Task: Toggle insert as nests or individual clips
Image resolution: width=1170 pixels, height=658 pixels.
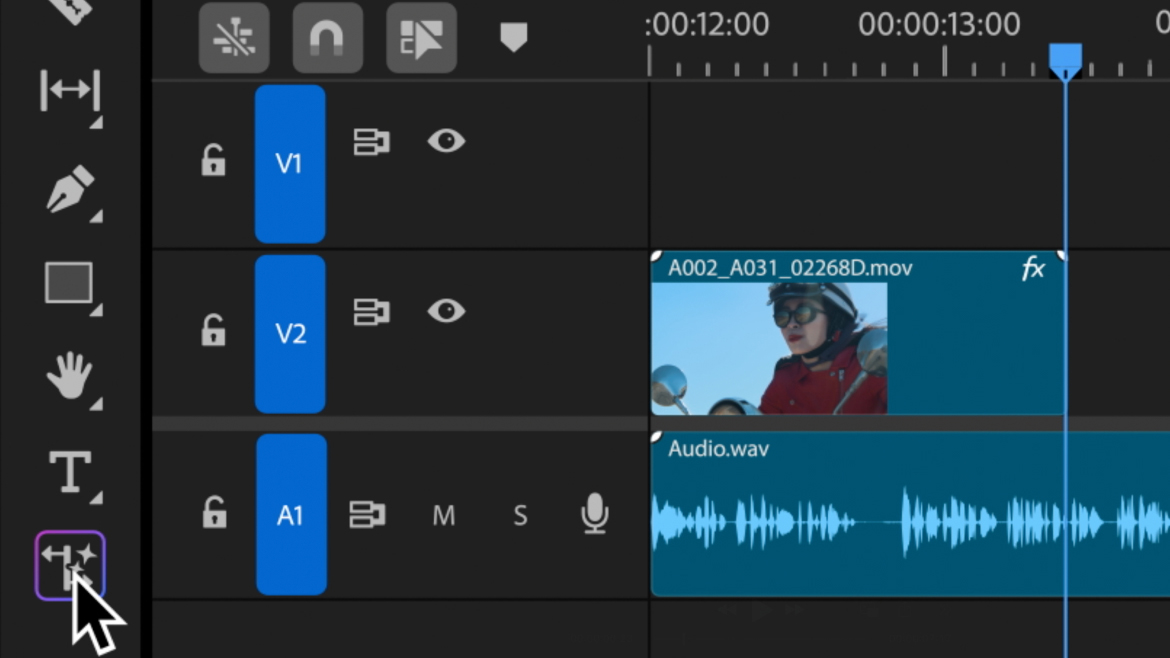Action: point(234,39)
